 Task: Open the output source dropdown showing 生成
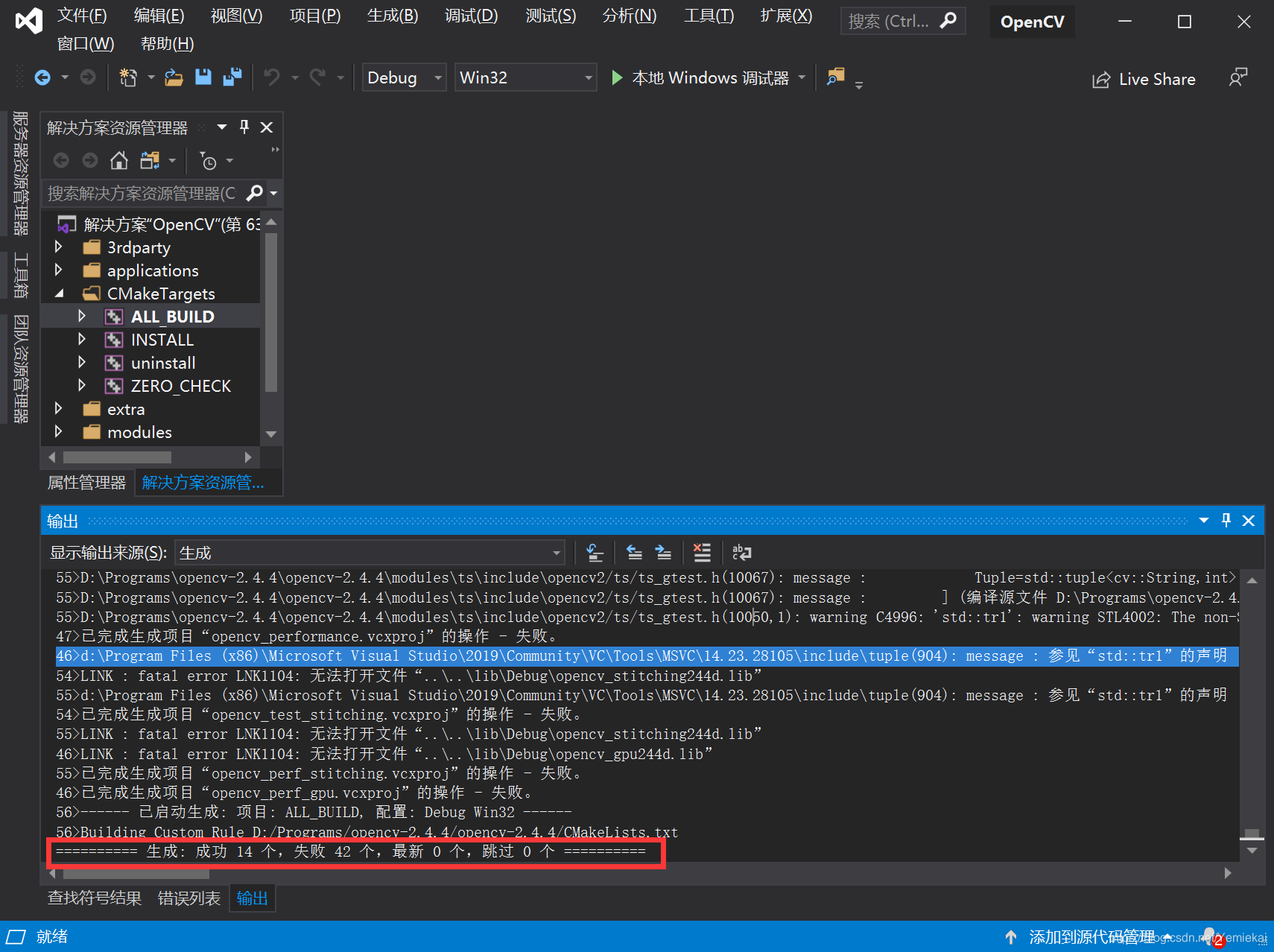(x=370, y=553)
